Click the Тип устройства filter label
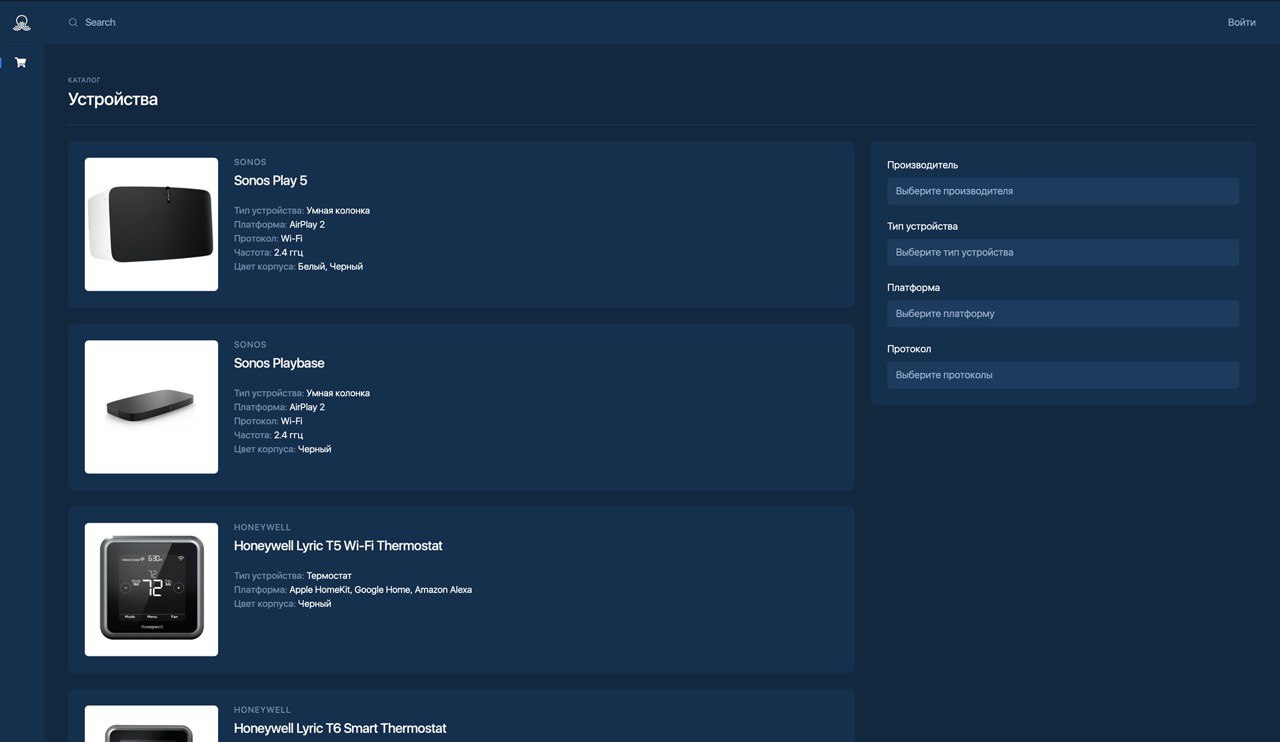This screenshot has width=1280, height=742. pyautogui.click(x=922, y=226)
